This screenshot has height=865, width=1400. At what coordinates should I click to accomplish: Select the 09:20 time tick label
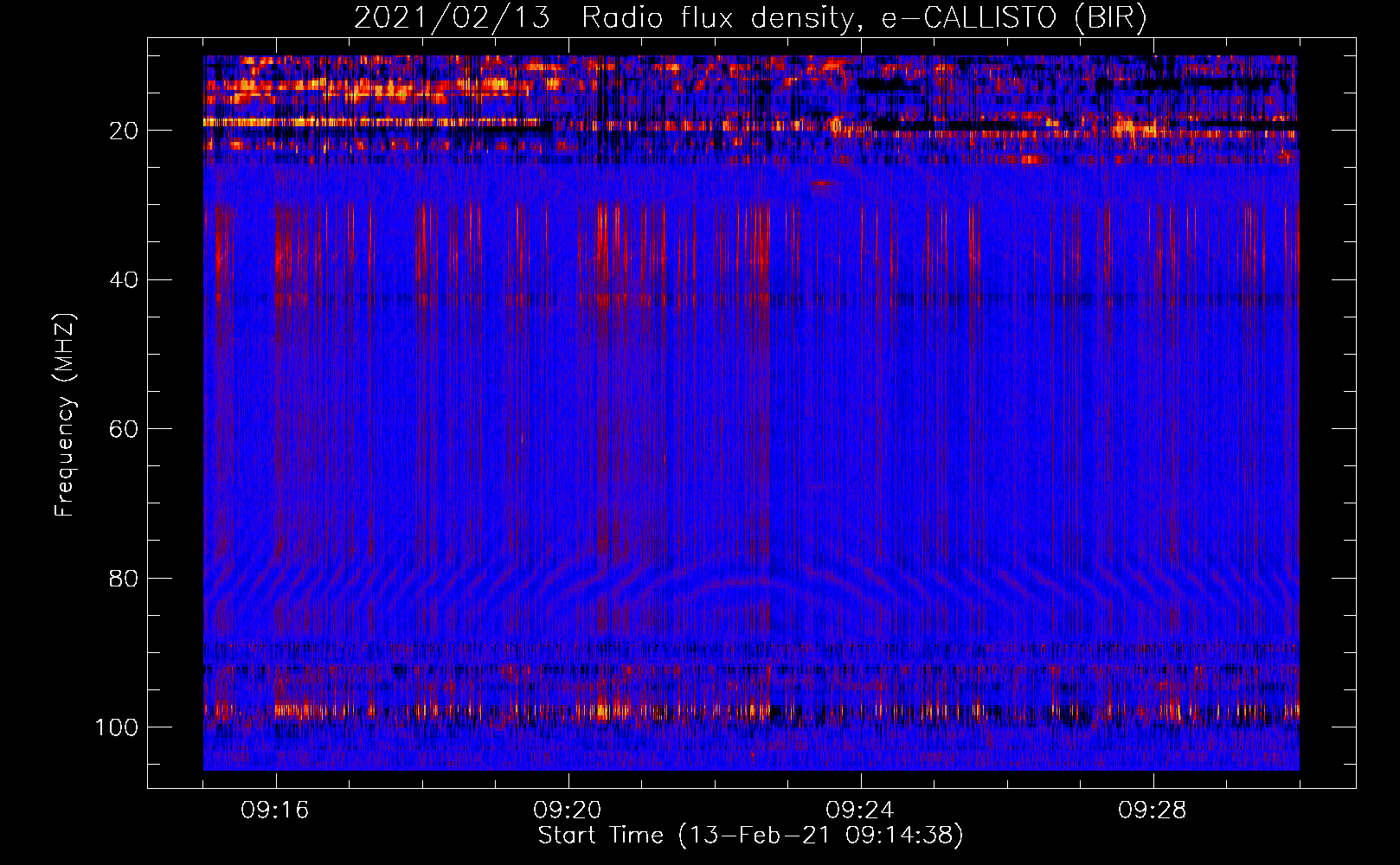568,811
